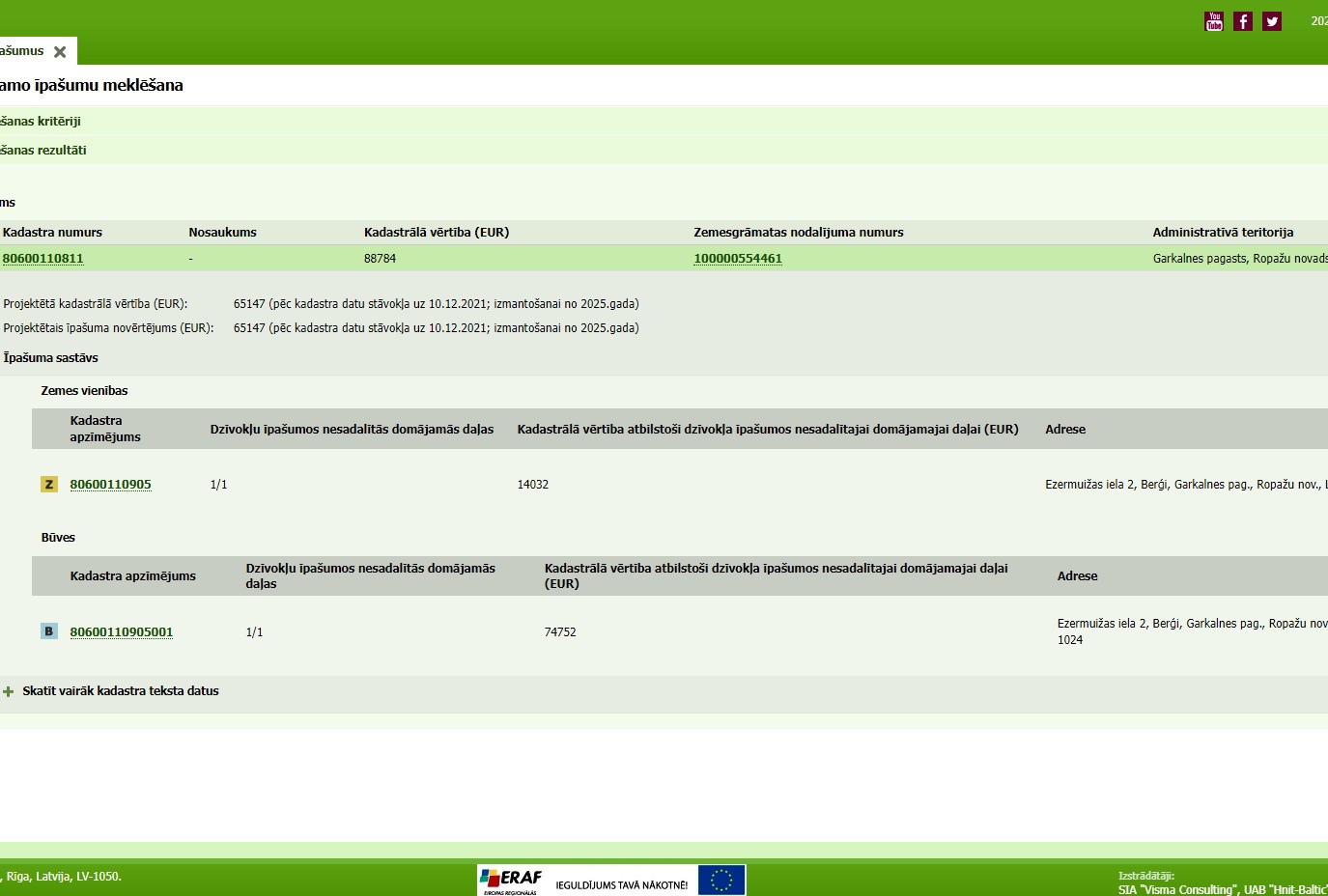
Task: Expand the search criteria section
Action: pyautogui.click(x=41, y=122)
